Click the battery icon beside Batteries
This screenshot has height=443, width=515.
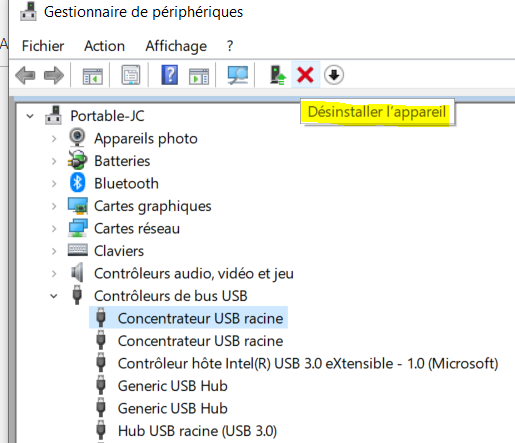(x=77, y=161)
